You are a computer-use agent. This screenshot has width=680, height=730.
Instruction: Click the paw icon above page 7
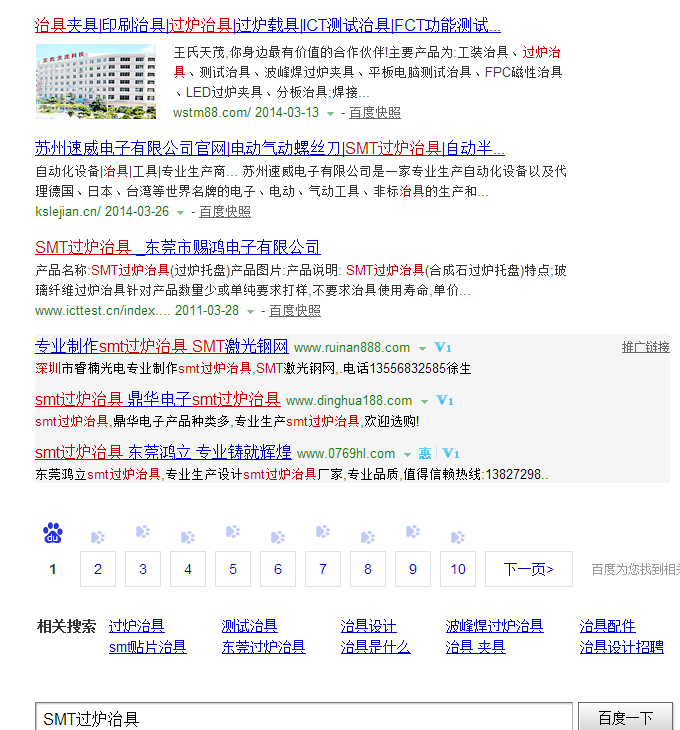(323, 532)
